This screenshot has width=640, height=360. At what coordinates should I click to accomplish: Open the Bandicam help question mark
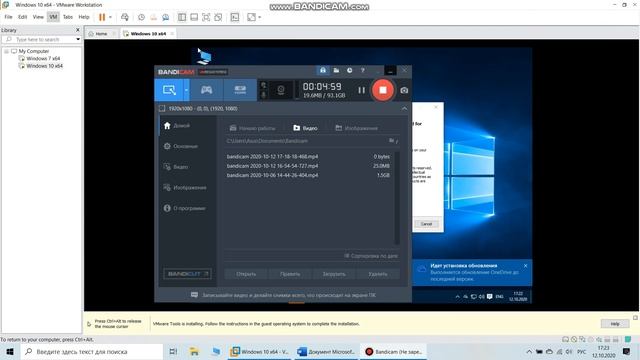tap(362, 71)
